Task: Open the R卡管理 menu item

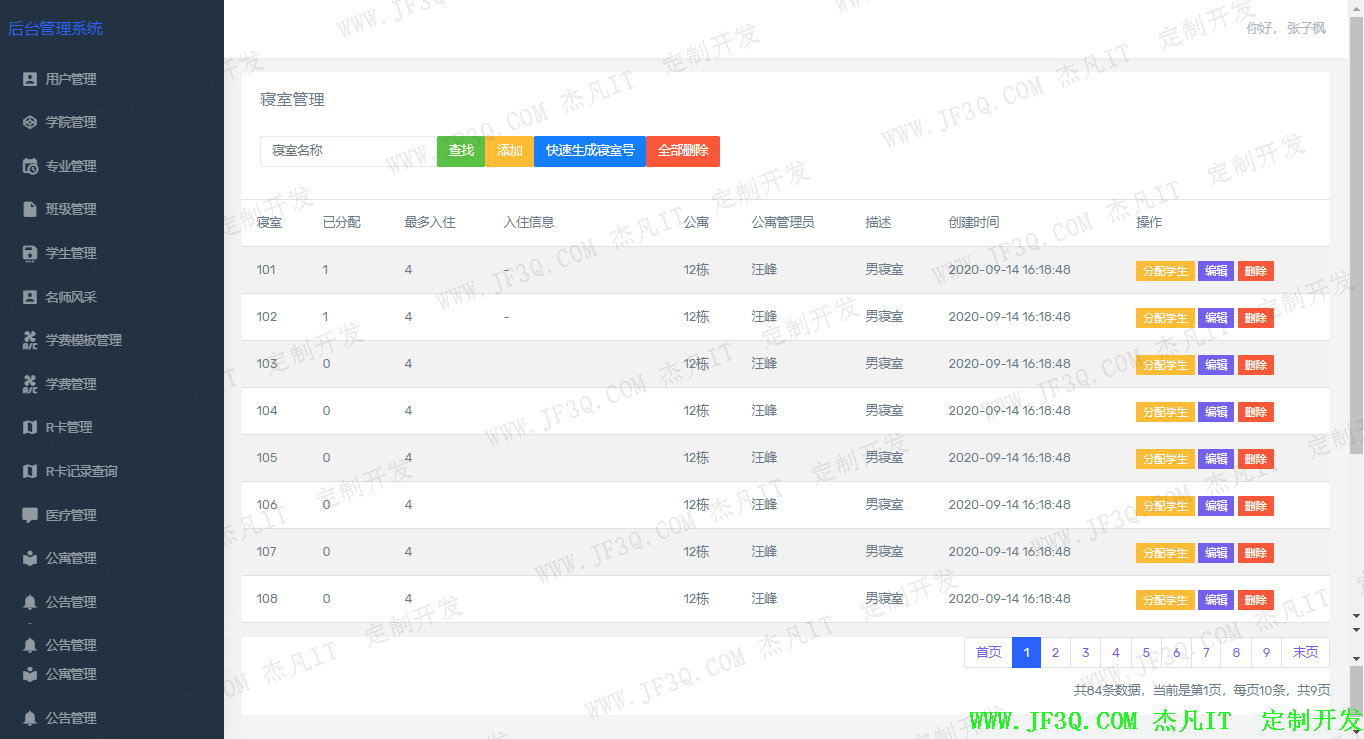Action: (69, 427)
